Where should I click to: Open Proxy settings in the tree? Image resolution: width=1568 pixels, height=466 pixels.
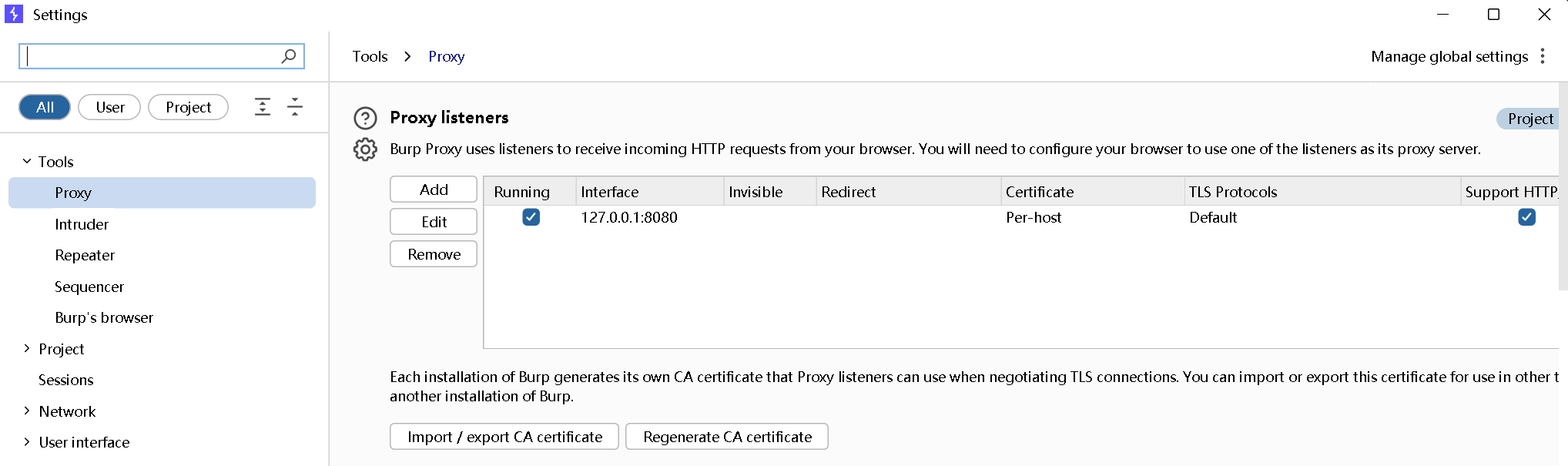(x=162, y=193)
